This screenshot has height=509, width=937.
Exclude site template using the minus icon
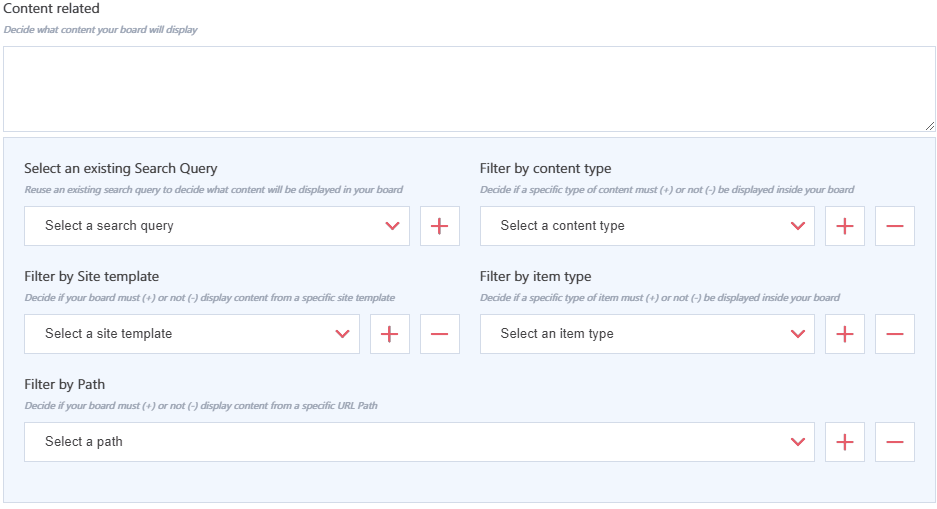pos(439,334)
